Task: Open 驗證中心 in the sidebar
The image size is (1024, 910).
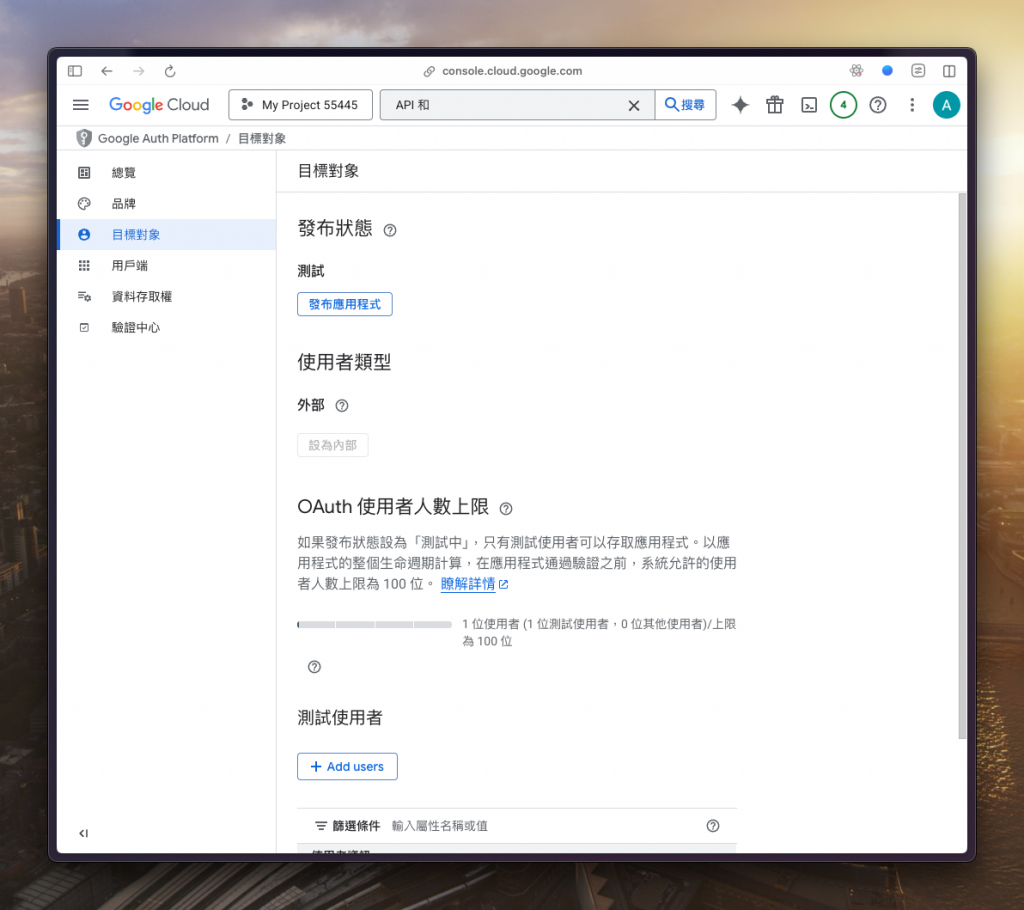Action: point(167,327)
